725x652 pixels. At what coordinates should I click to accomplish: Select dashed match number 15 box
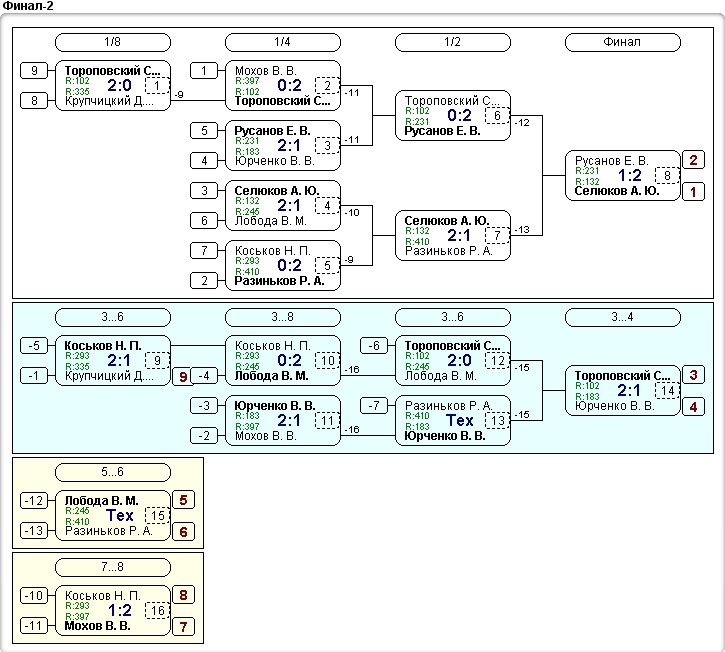point(157,516)
